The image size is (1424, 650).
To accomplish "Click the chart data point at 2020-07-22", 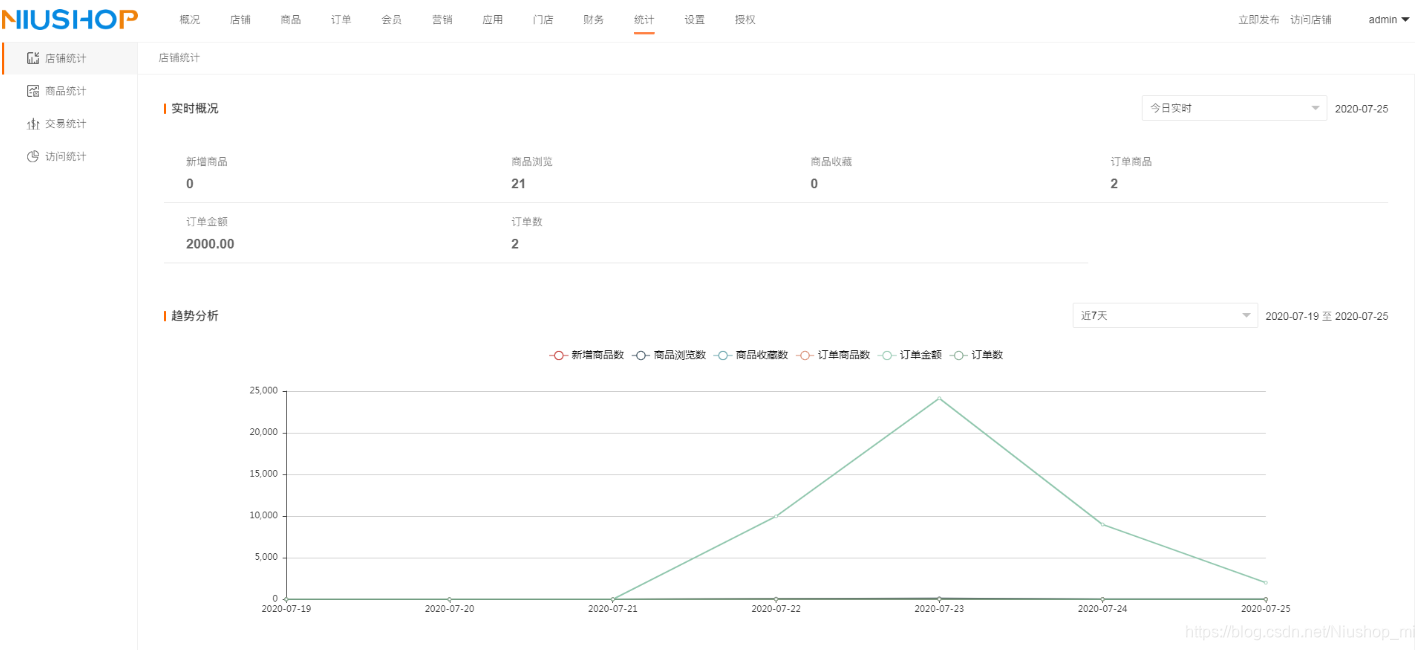I will click(x=776, y=516).
